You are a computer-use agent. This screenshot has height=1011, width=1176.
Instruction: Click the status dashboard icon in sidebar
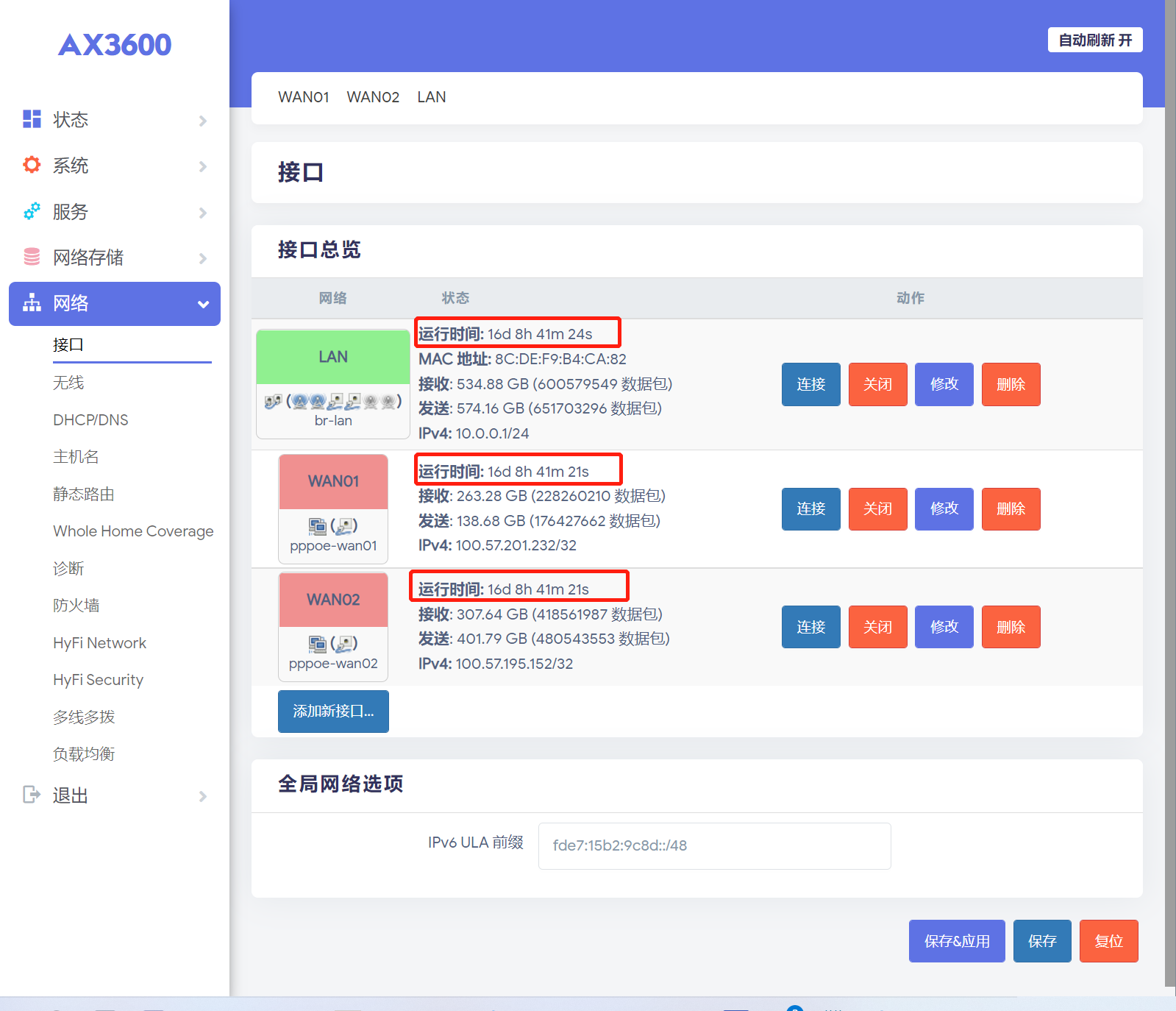32,119
